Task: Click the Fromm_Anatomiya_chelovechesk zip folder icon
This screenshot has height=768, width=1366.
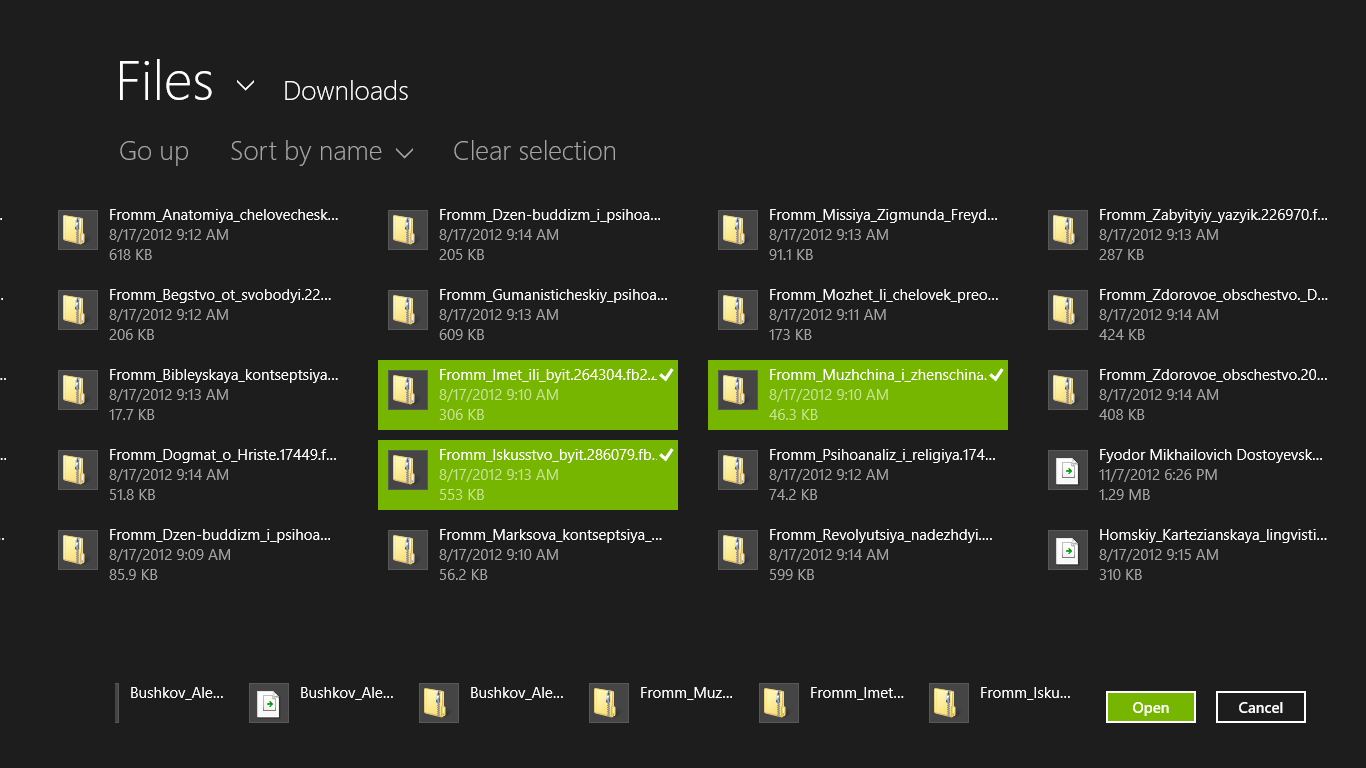Action: [x=78, y=230]
